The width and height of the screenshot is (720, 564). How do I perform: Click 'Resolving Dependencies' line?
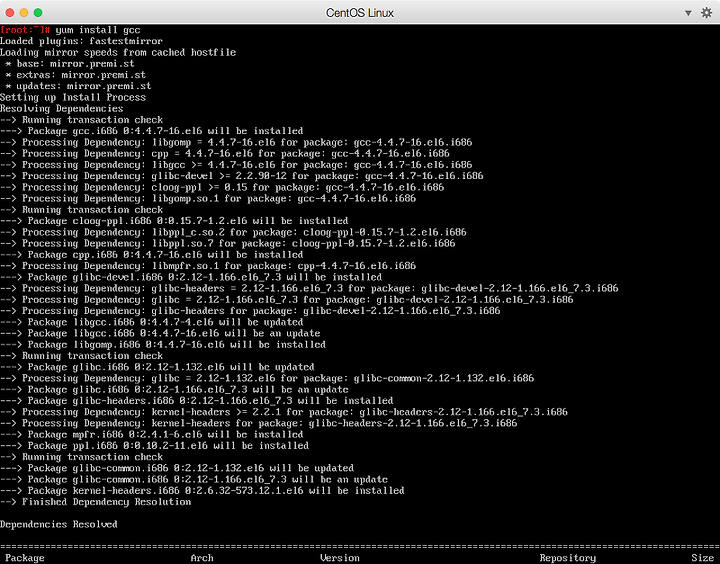62,109
